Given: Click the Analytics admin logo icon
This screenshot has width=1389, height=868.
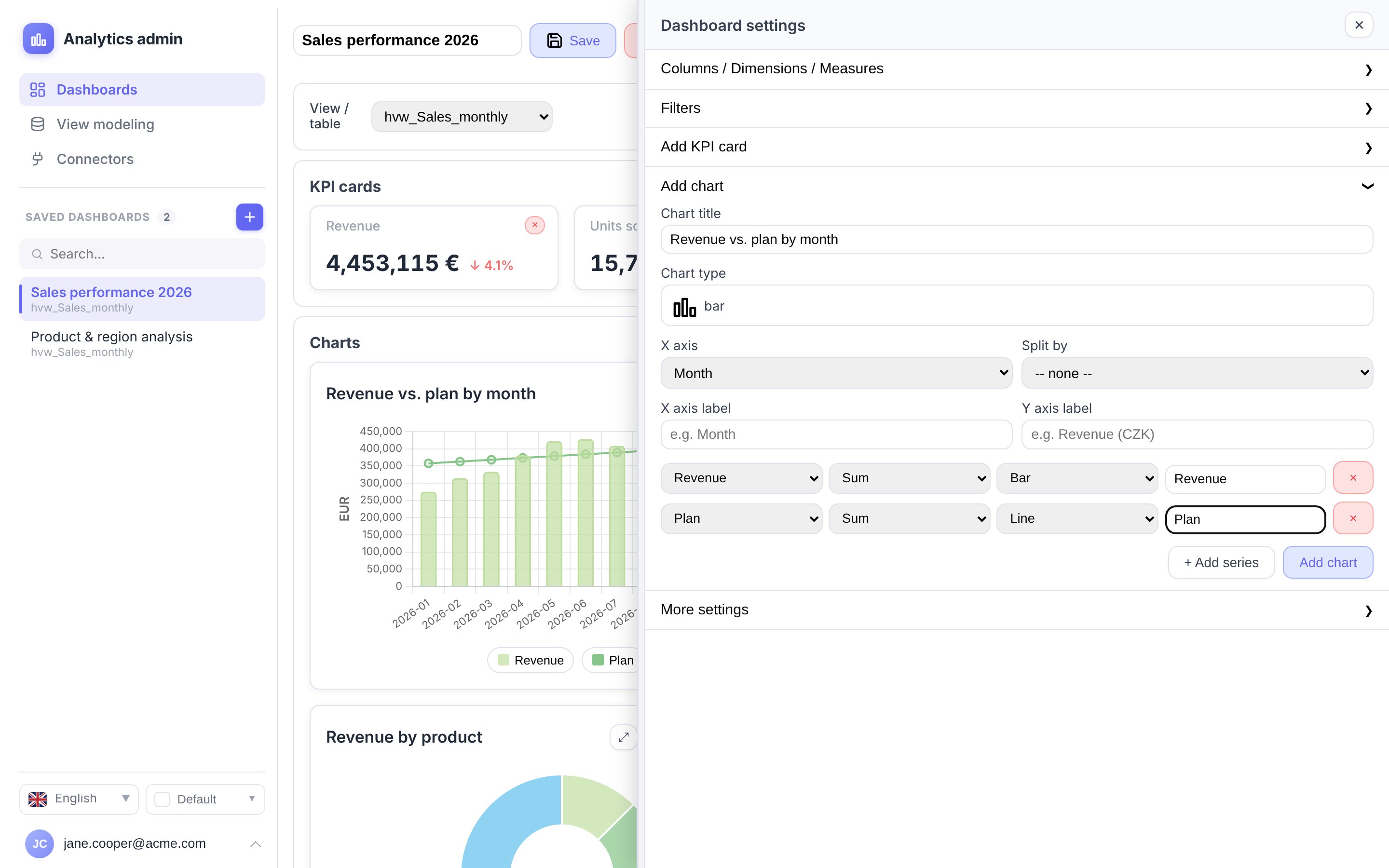Looking at the screenshot, I should (39, 39).
